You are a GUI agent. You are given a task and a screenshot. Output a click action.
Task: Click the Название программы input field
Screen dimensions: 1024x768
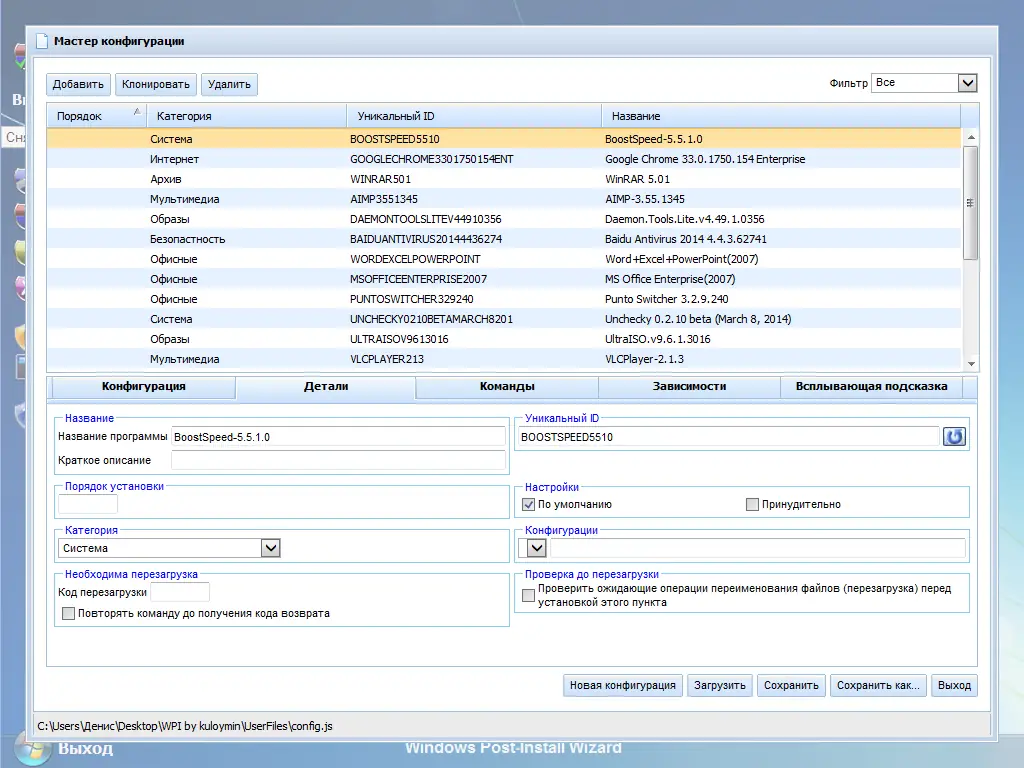pos(338,437)
